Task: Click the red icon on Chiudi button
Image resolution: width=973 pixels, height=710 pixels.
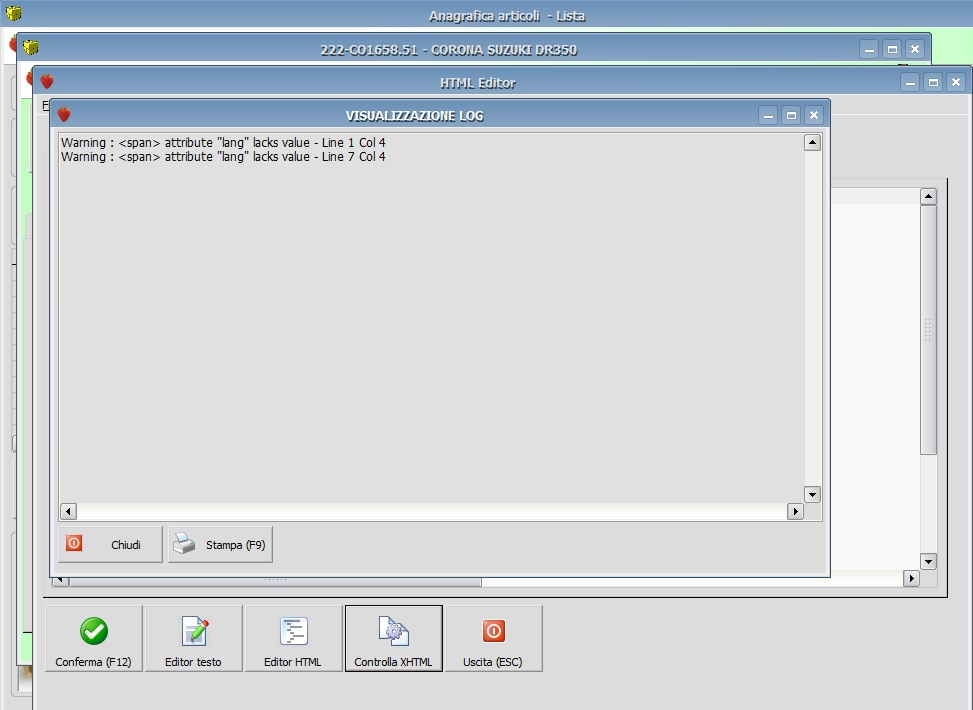Action: coord(74,543)
